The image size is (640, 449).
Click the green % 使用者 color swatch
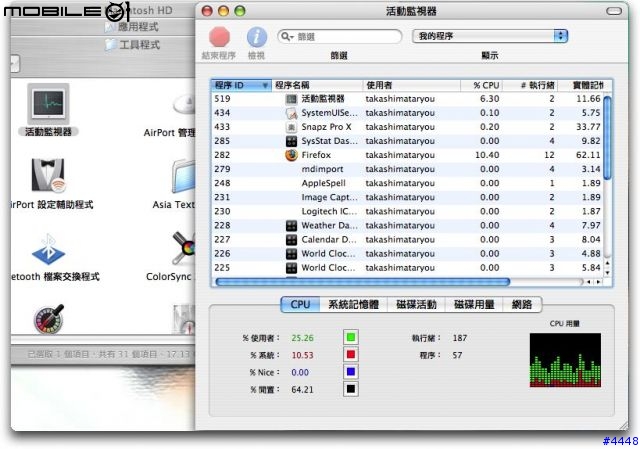[x=351, y=338]
